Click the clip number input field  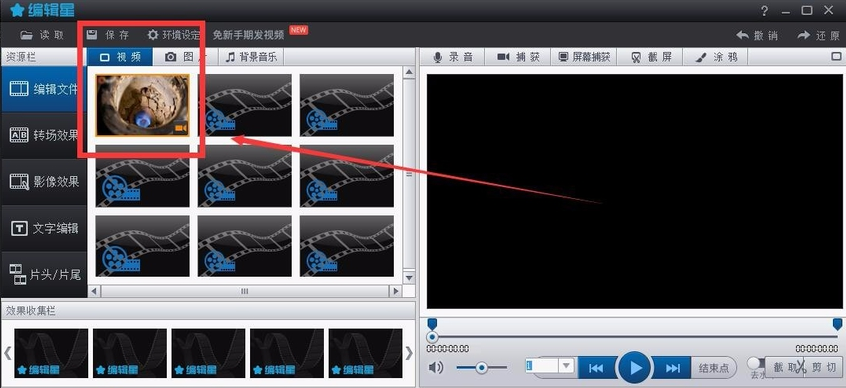[x=541, y=366]
